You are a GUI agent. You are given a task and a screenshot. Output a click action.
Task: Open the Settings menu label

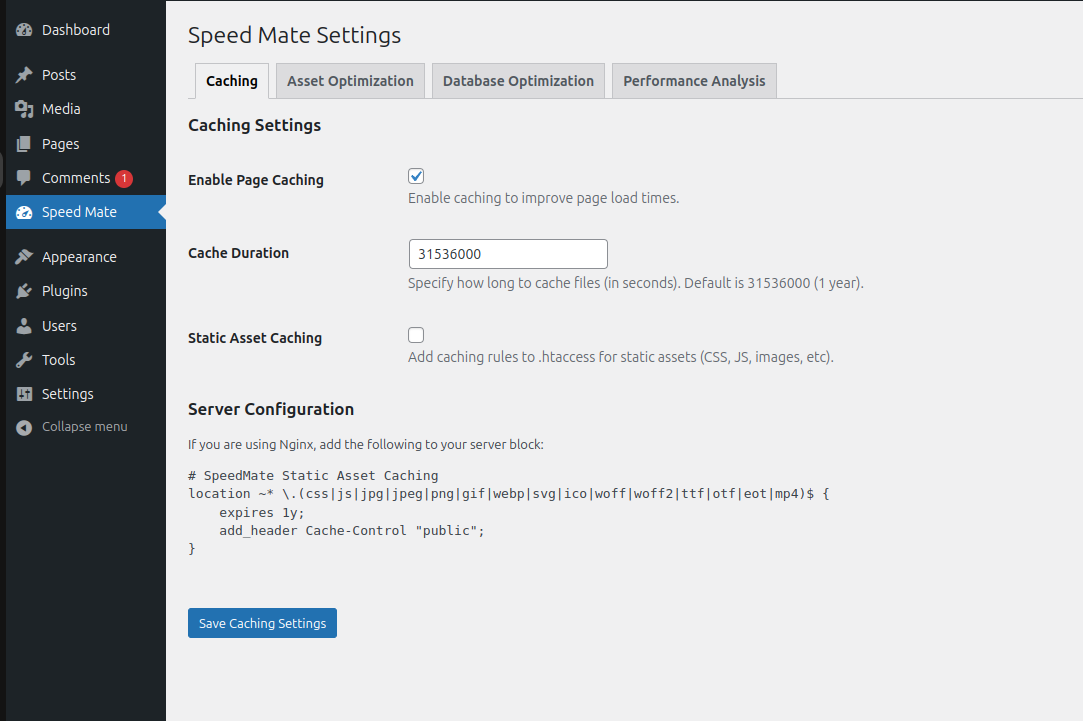[67, 394]
